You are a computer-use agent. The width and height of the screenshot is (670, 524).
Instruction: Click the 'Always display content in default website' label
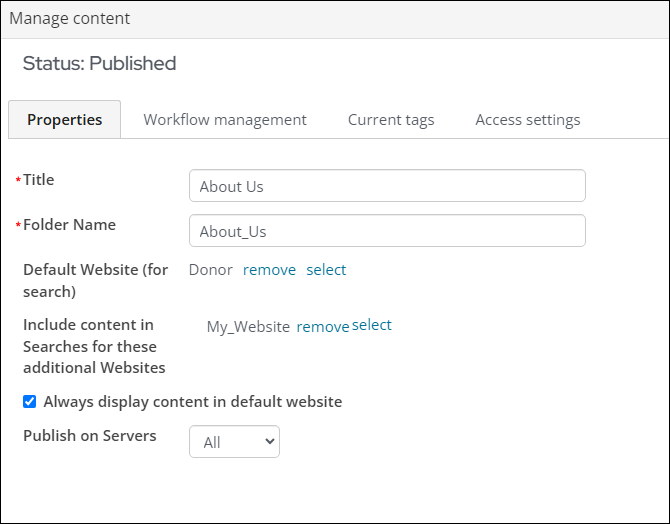point(193,402)
